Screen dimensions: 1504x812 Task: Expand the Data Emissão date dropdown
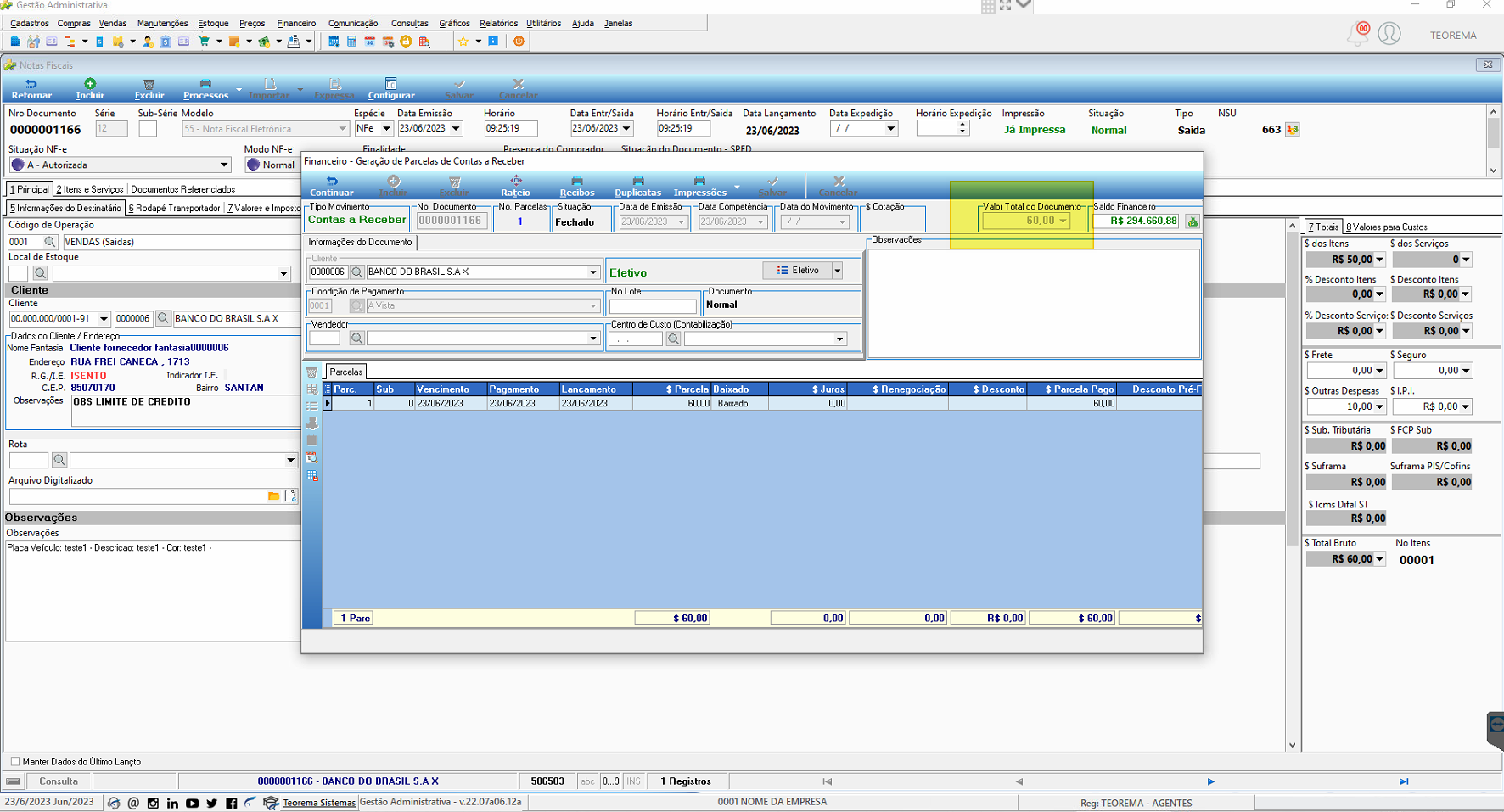pyautogui.click(x=456, y=129)
